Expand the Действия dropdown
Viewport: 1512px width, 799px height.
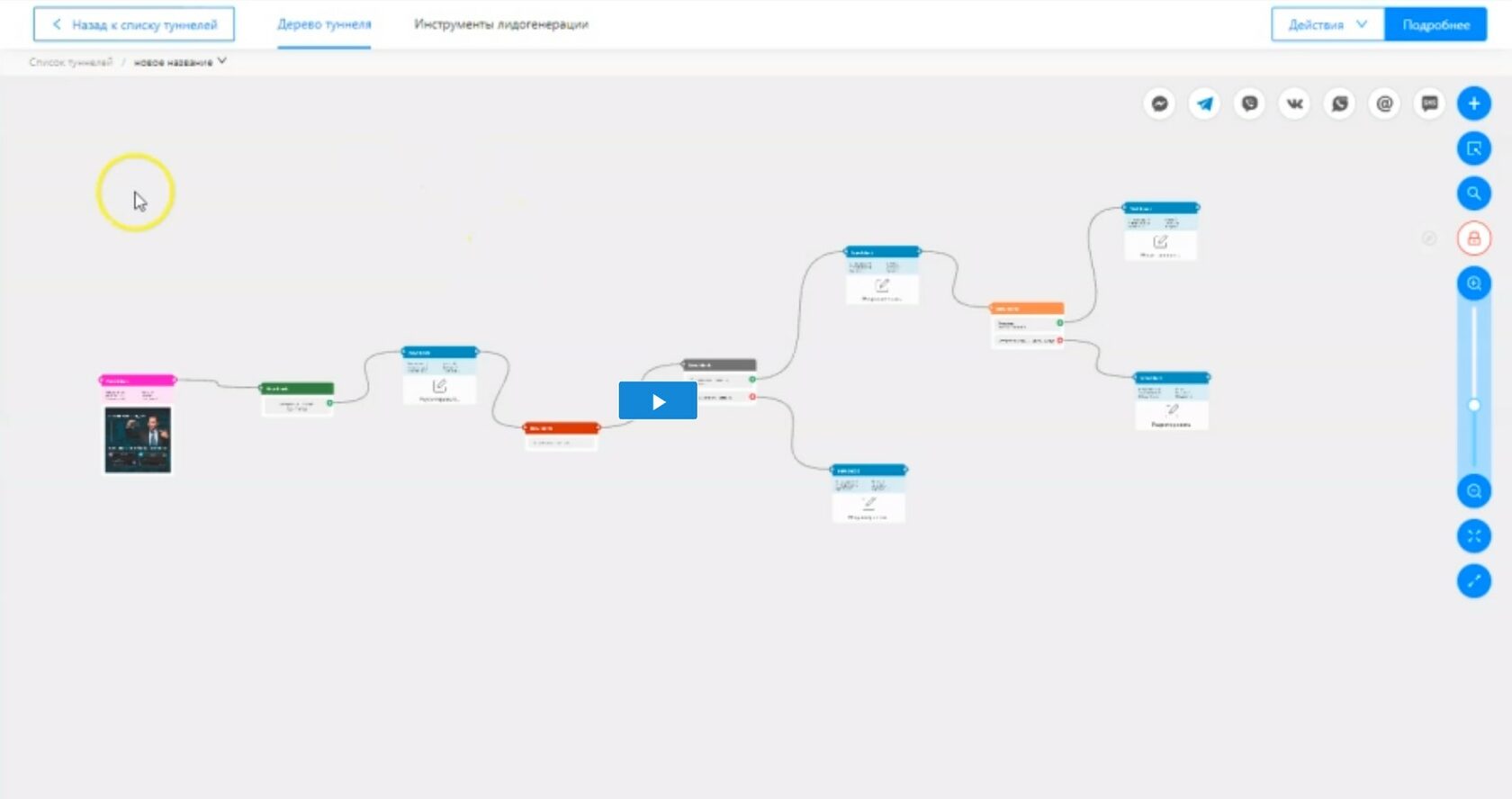(1327, 24)
